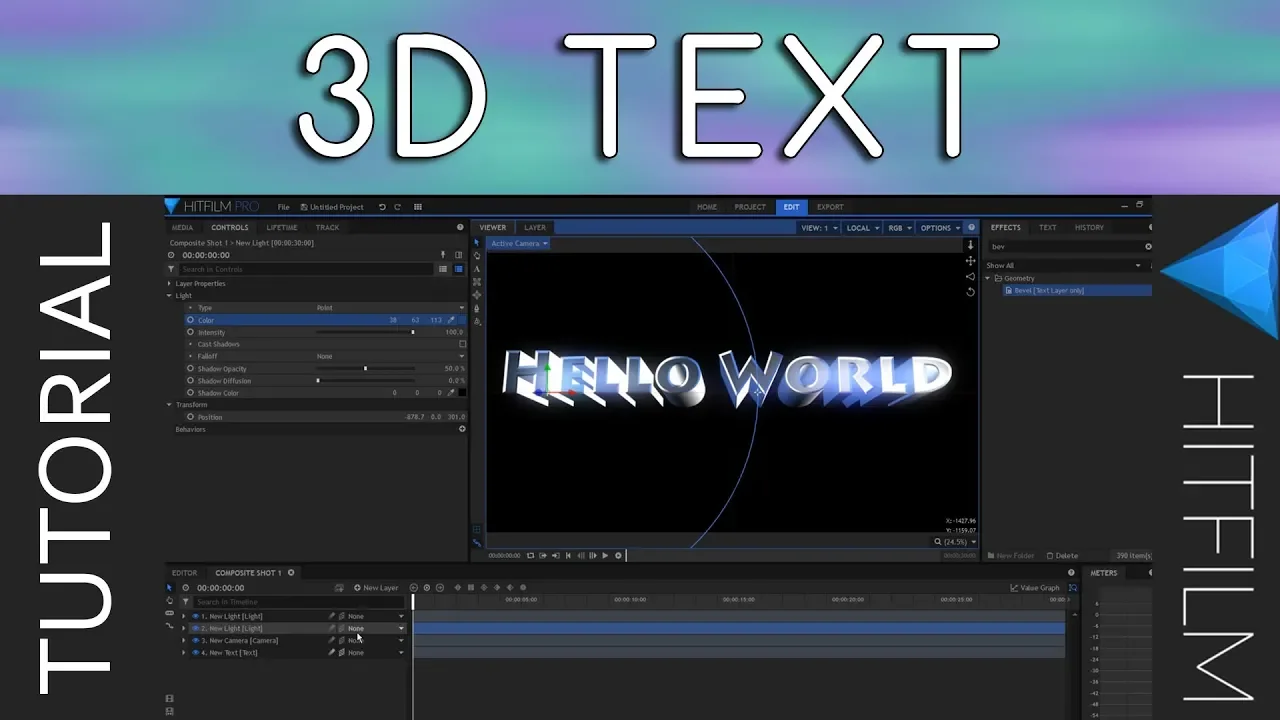
Task: Toggle Position keyframing circle
Action: click(190, 417)
